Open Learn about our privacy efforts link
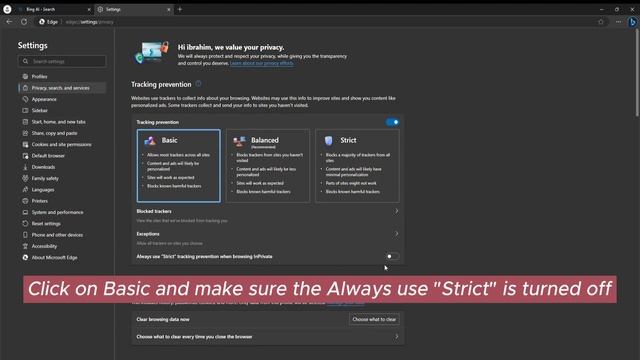640x360 pixels. tap(262, 63)
